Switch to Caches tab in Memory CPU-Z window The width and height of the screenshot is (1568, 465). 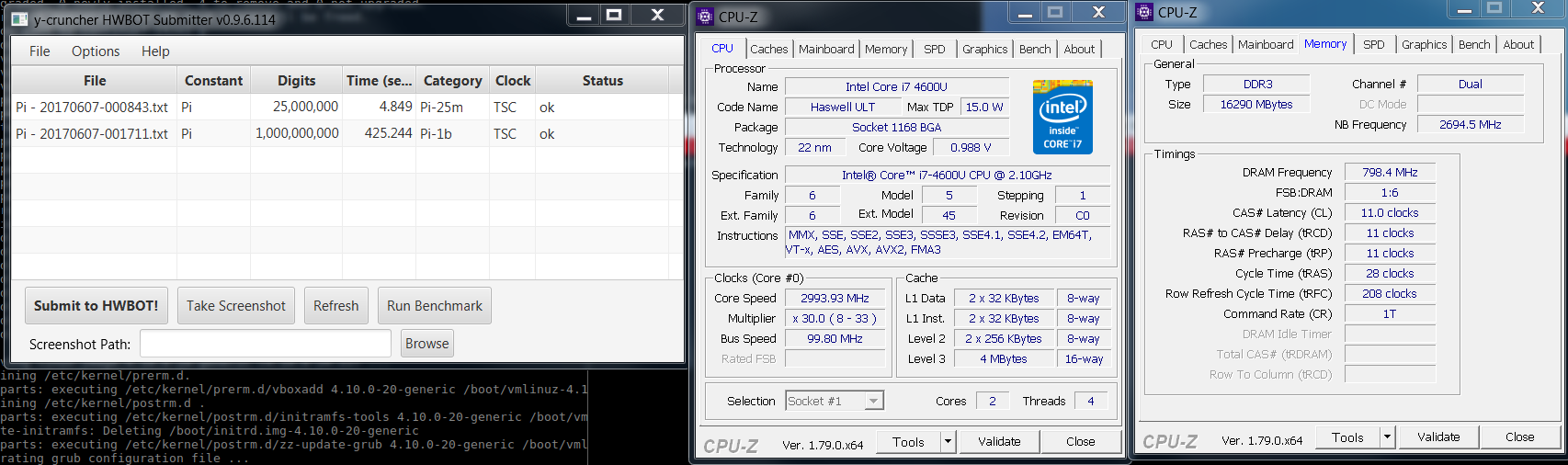1208,44
